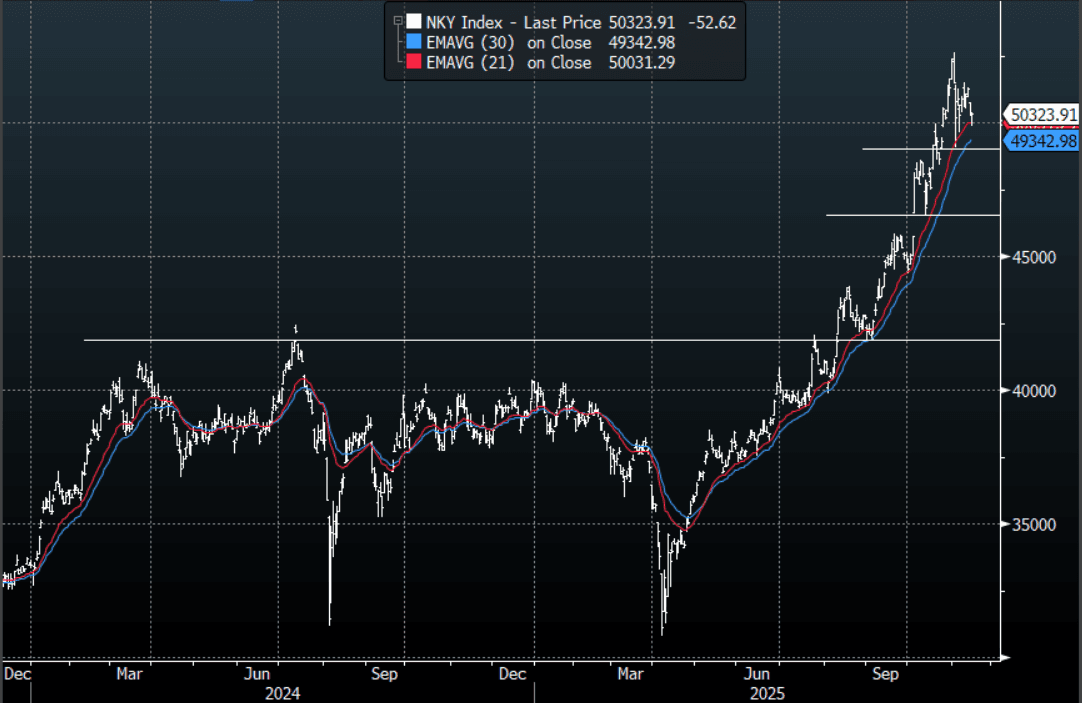Click the Jun 2024 month label
Screen dimensions: 1082x703
pos(260,674)
